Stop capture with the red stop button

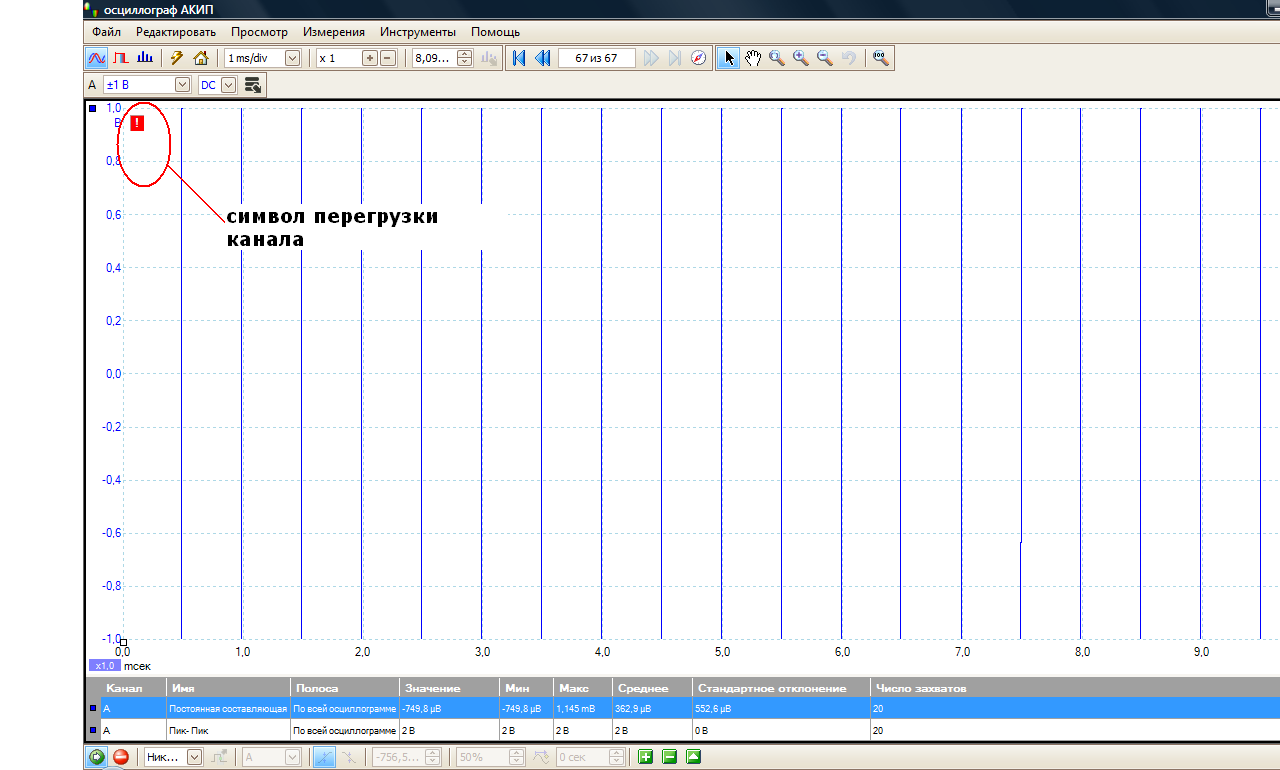pyautogui.click(x=121, y=757)
